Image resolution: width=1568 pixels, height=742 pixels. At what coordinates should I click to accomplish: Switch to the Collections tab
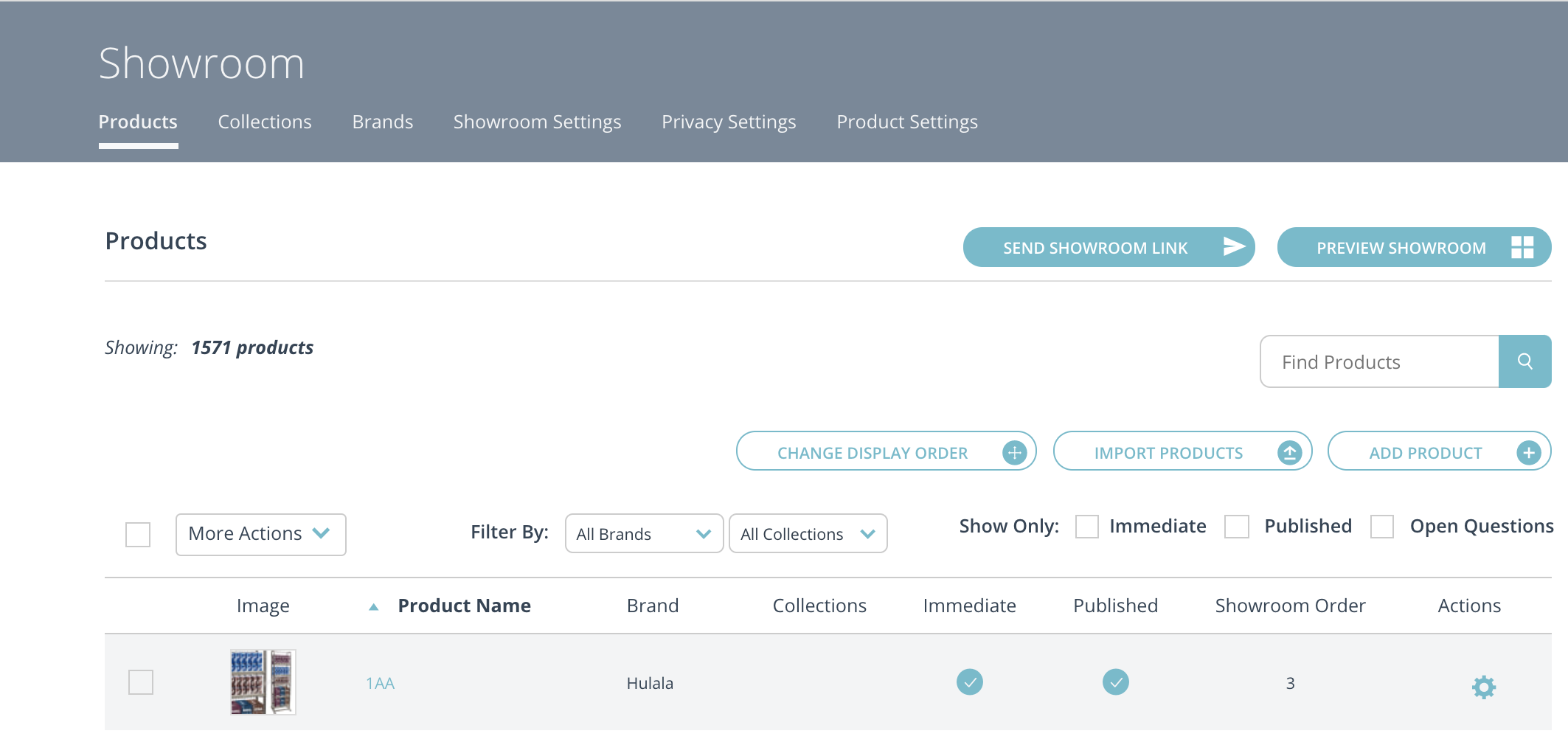264,122
